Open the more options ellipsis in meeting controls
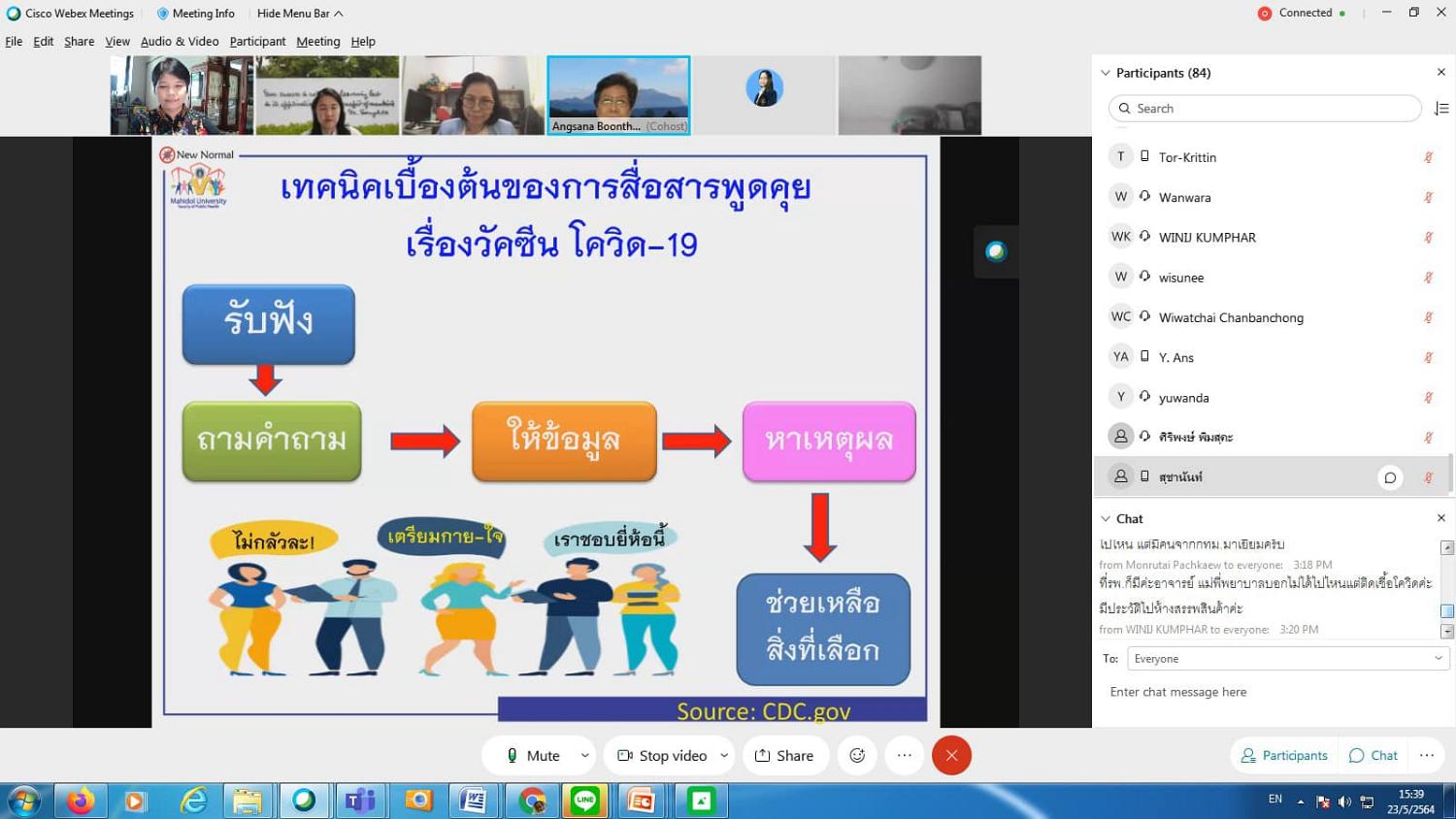The height and width of the screenshot is (819, 1456). [x=905, y=755]
